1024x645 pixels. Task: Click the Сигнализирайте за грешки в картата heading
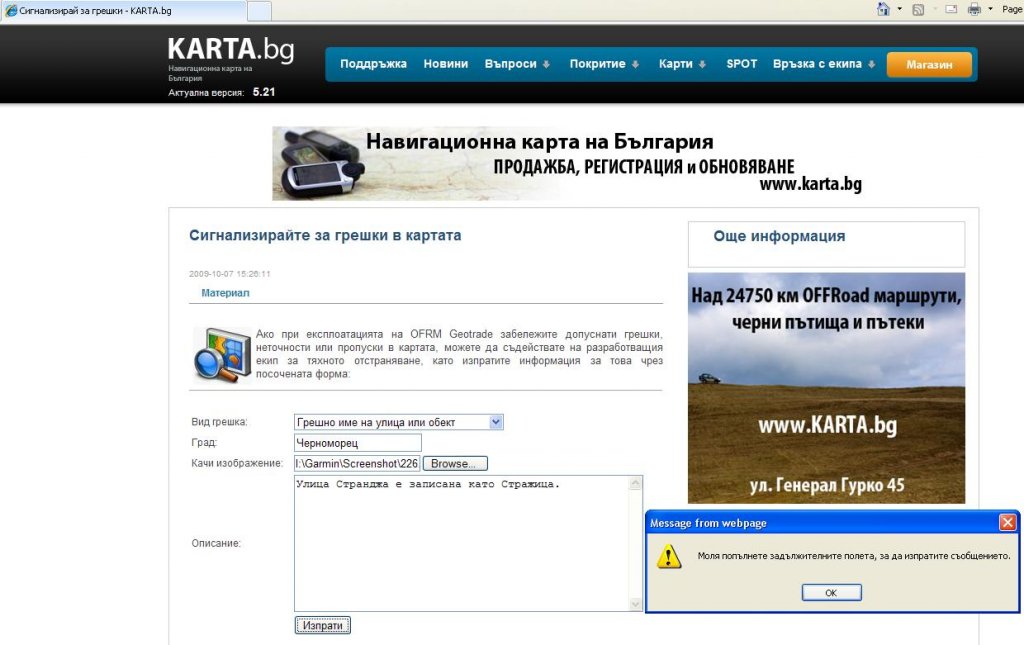coord(325,236)
